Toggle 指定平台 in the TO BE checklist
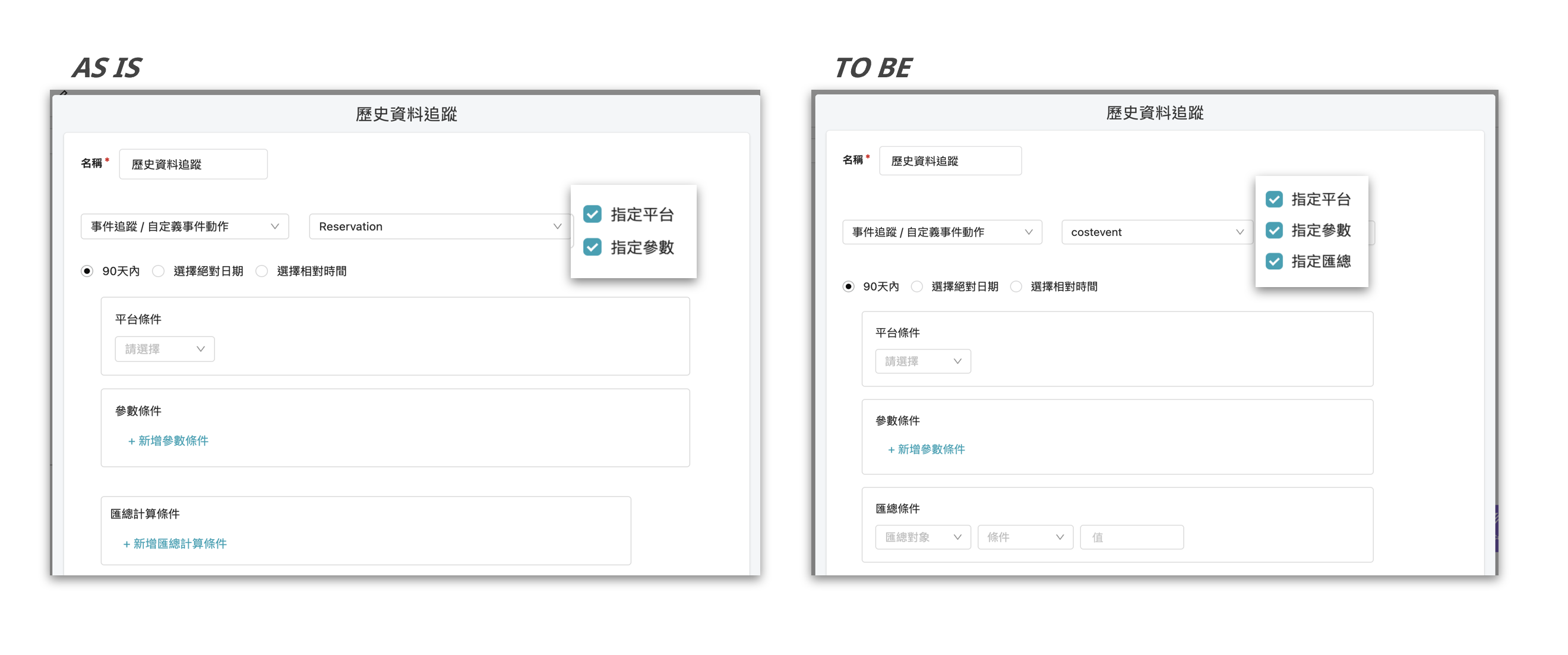Screen dimensions: 1568x655 click(1275, 199)
